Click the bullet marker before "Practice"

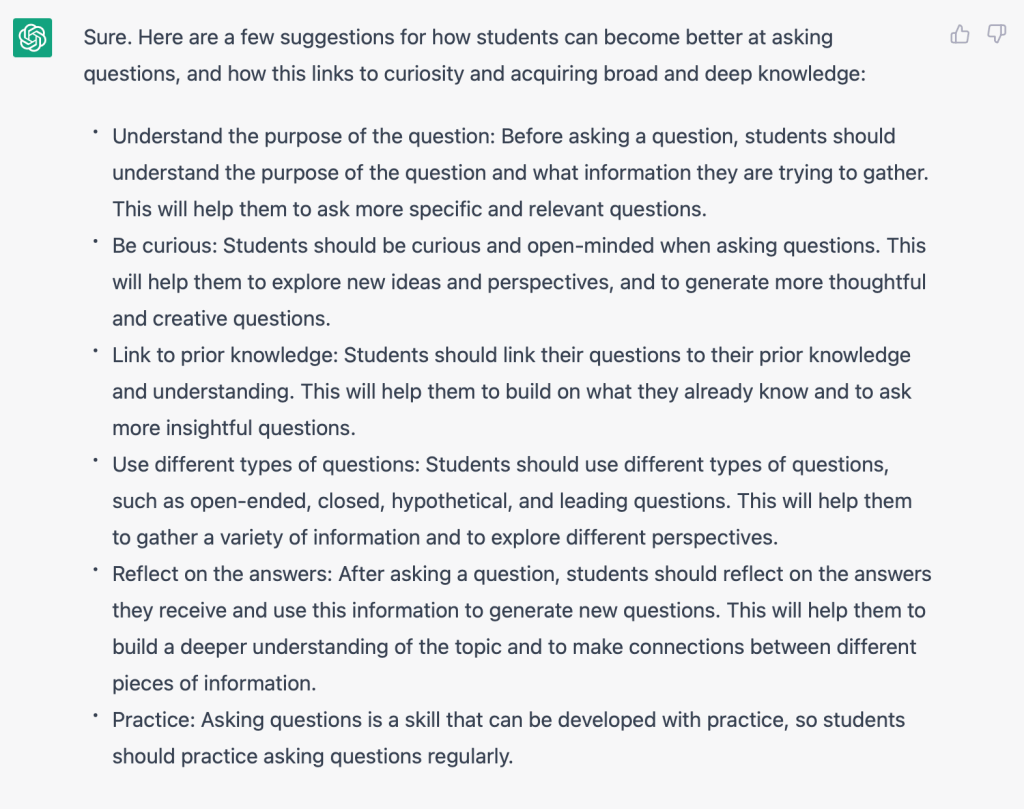click(x=96, y=716)
